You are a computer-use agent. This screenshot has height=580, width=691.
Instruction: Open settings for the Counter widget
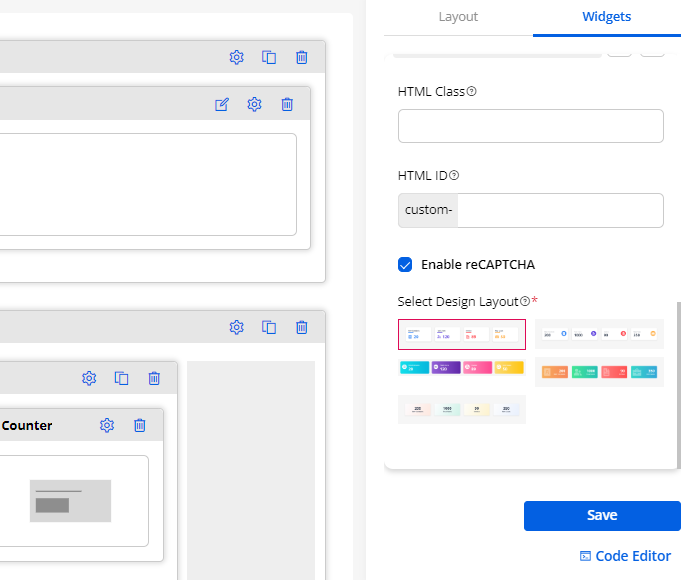point(107,425)
